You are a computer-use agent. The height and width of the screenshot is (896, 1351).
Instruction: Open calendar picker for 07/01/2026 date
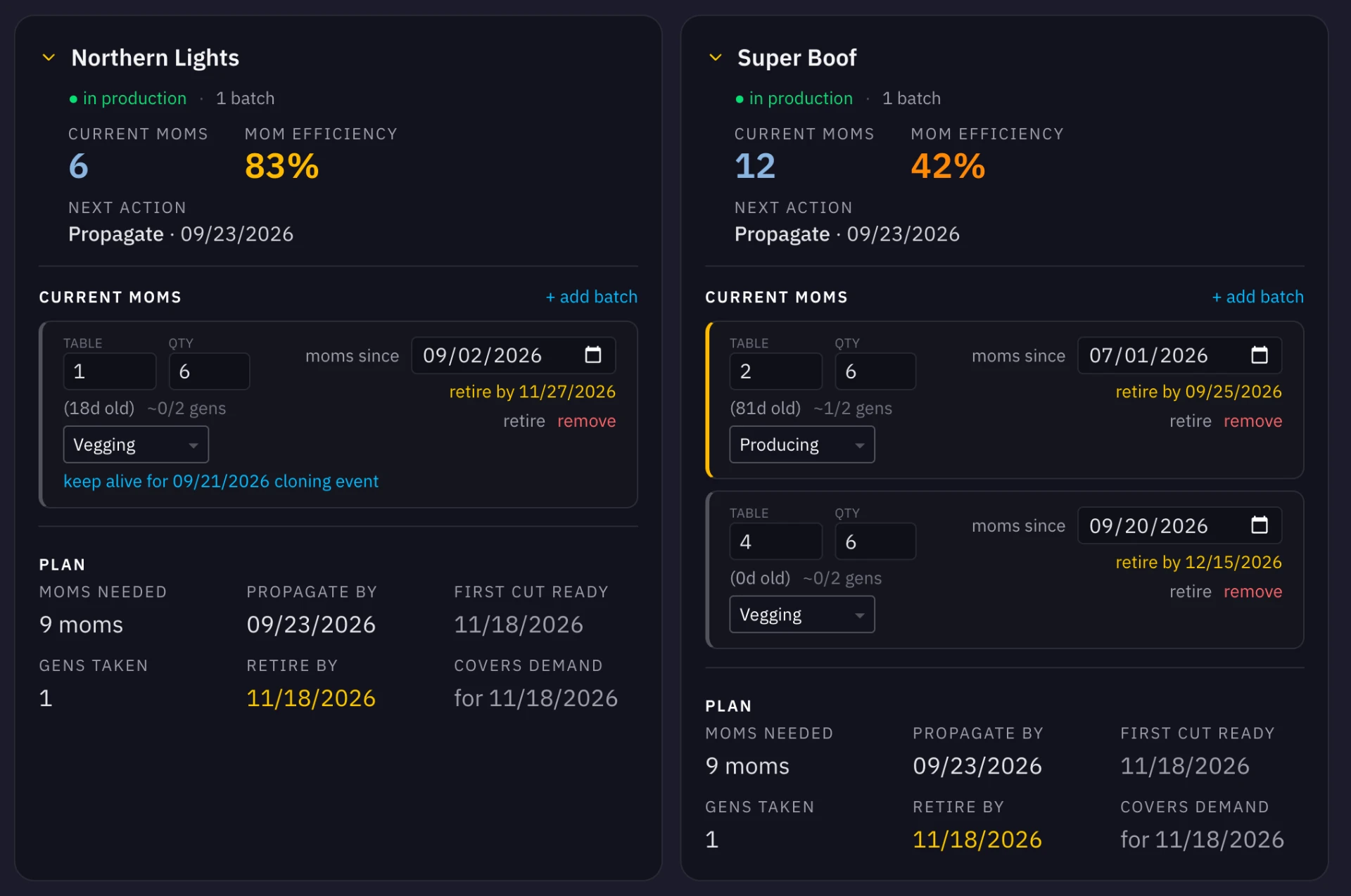tap(1260, 355)
